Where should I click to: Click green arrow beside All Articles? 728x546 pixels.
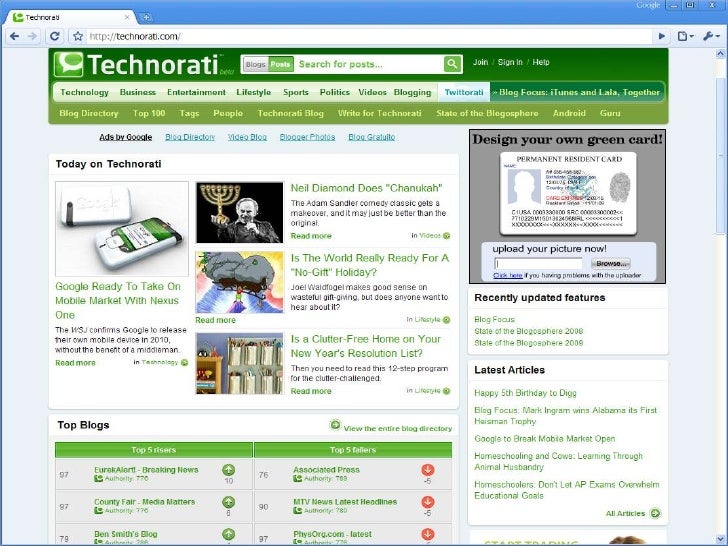pyautogui.click(x=655, y=514)
